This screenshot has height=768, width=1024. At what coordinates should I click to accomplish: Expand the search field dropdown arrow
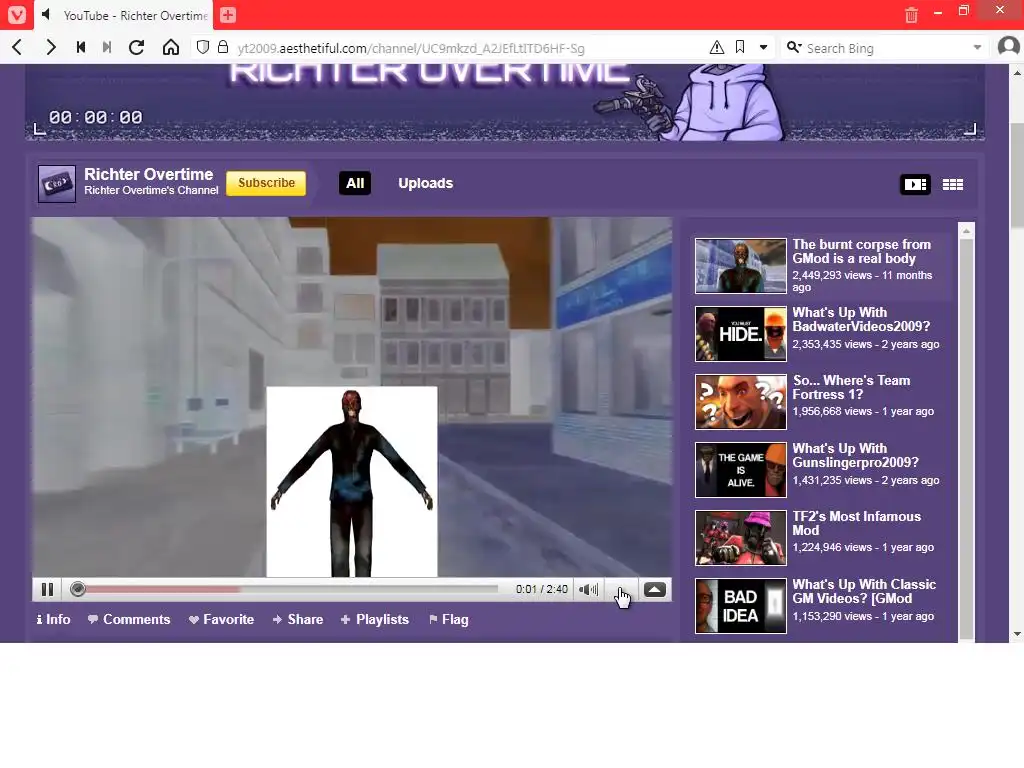pos(978,47)
